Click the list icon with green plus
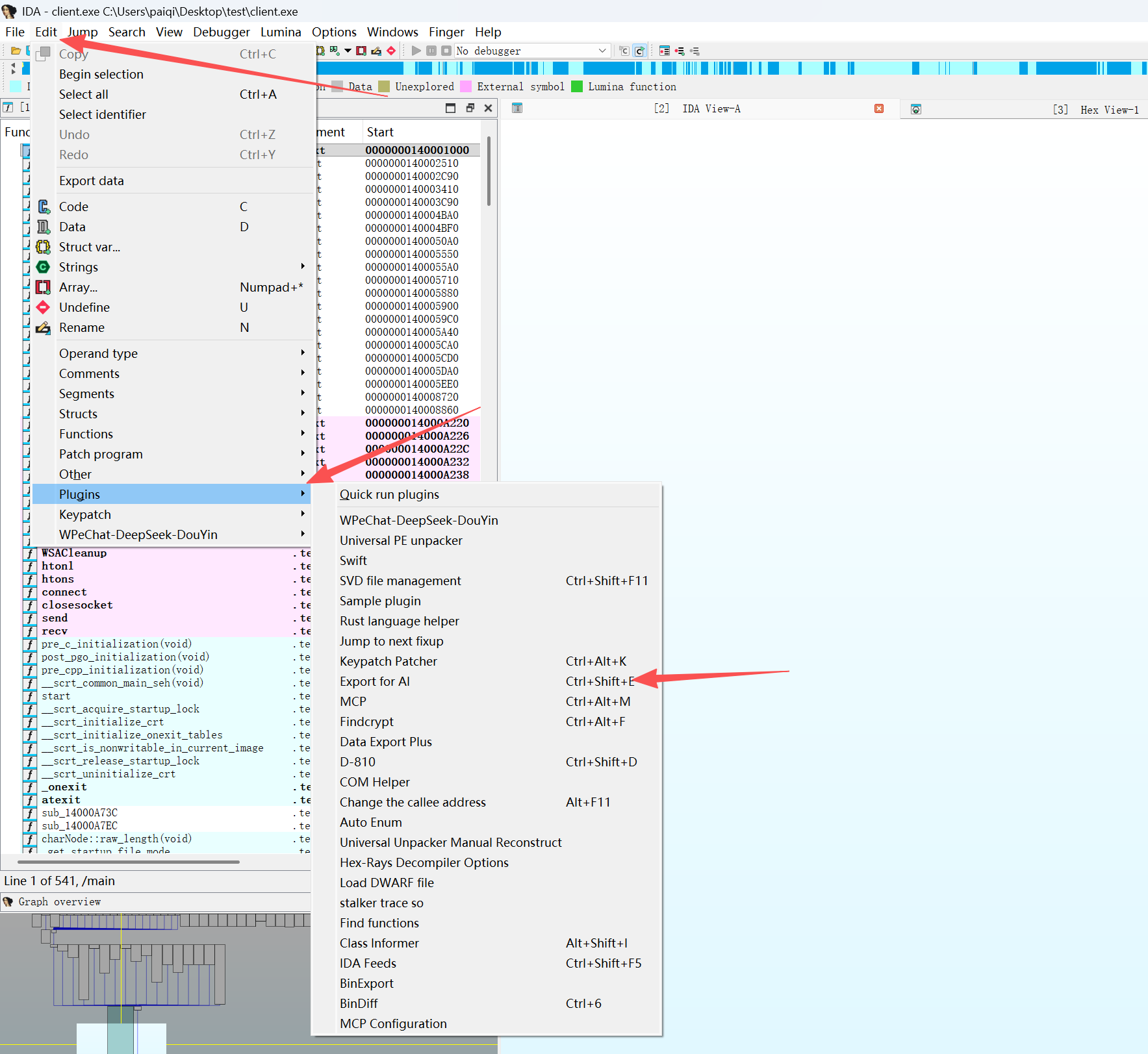 pos(680,51)
